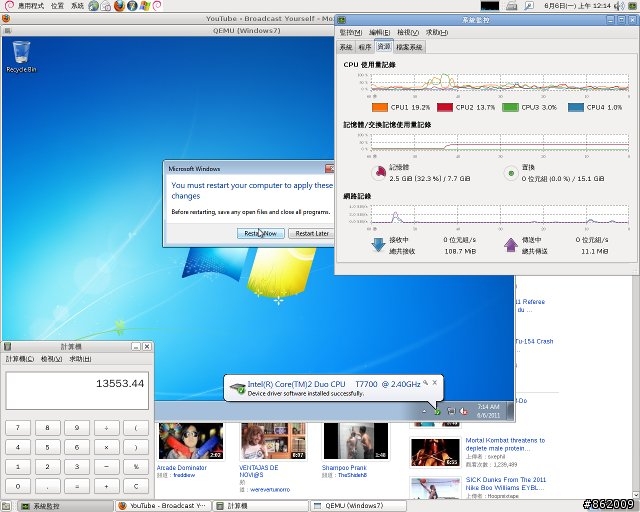Open the Recycle Bin icon on Windows desktop

[21, 56]
